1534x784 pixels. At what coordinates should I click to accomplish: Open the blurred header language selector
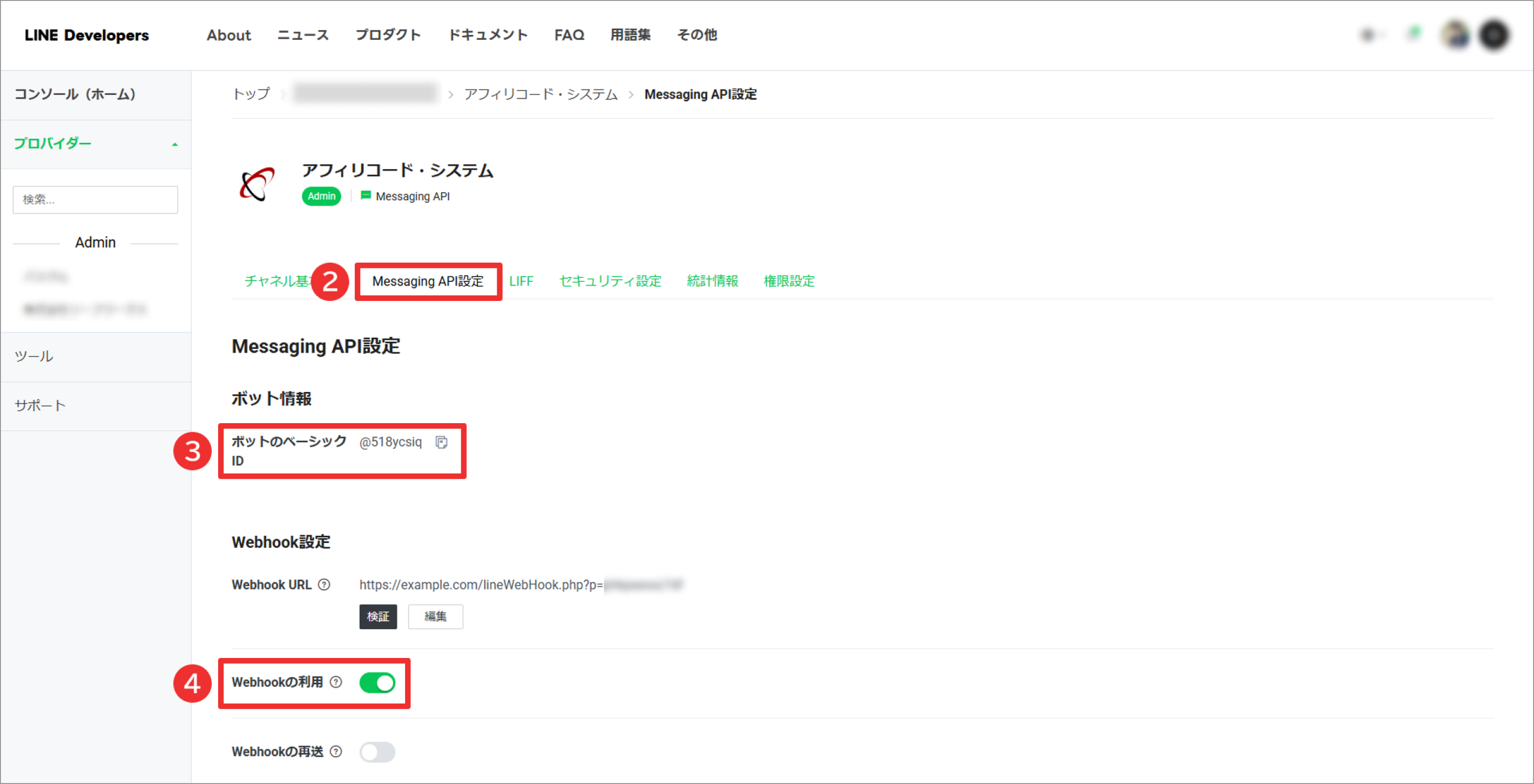(x=1371, y=35)
